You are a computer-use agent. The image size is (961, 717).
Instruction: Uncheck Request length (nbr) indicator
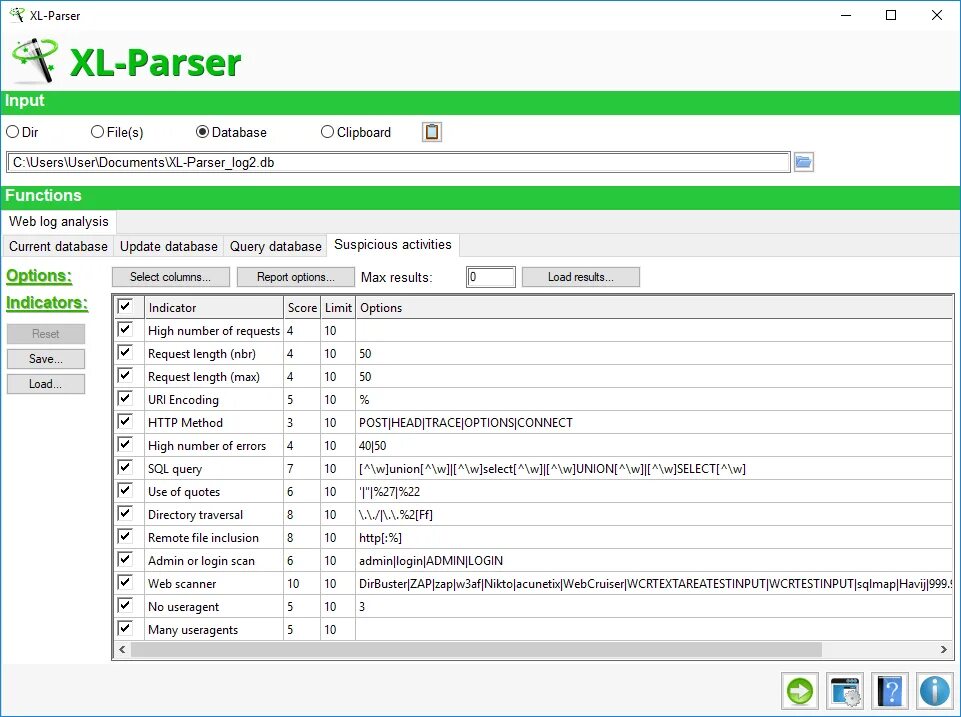(x=125, y=352)
